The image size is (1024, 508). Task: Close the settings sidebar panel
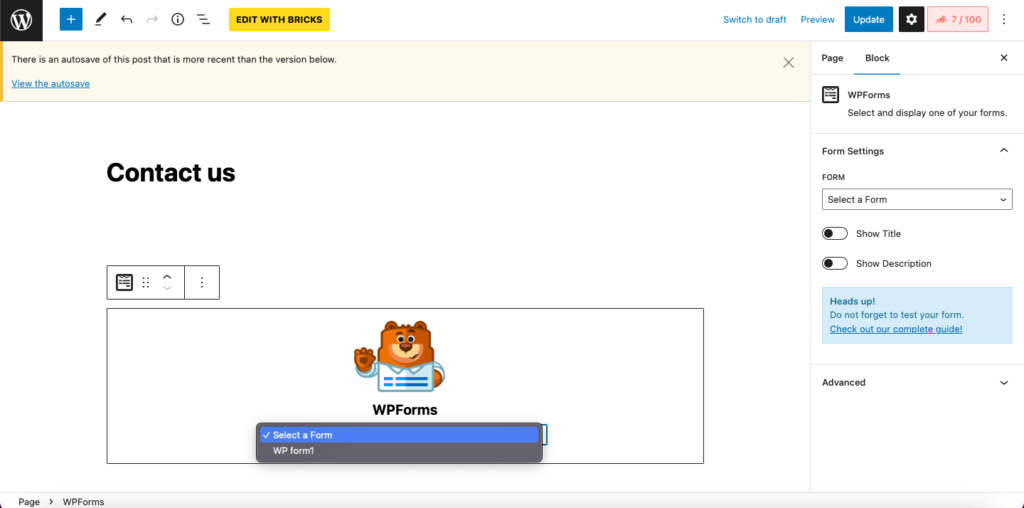click(1004, 58)
